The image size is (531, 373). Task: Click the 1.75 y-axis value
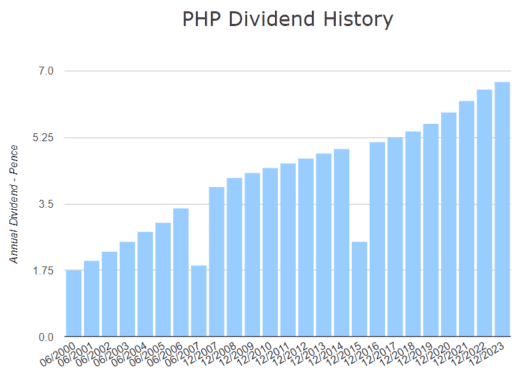point(43,271)
